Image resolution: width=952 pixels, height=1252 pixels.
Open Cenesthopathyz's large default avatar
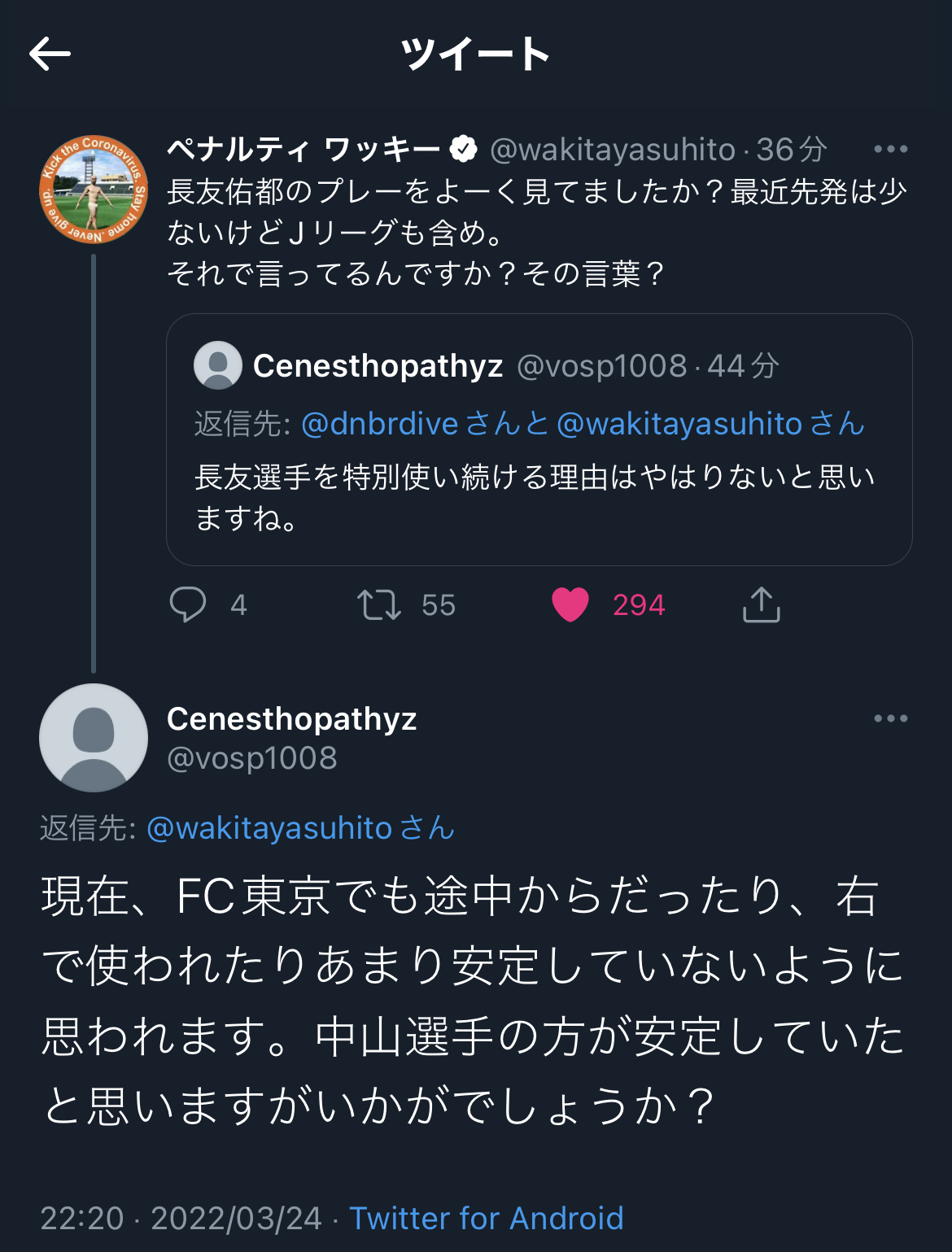[94, 738]
